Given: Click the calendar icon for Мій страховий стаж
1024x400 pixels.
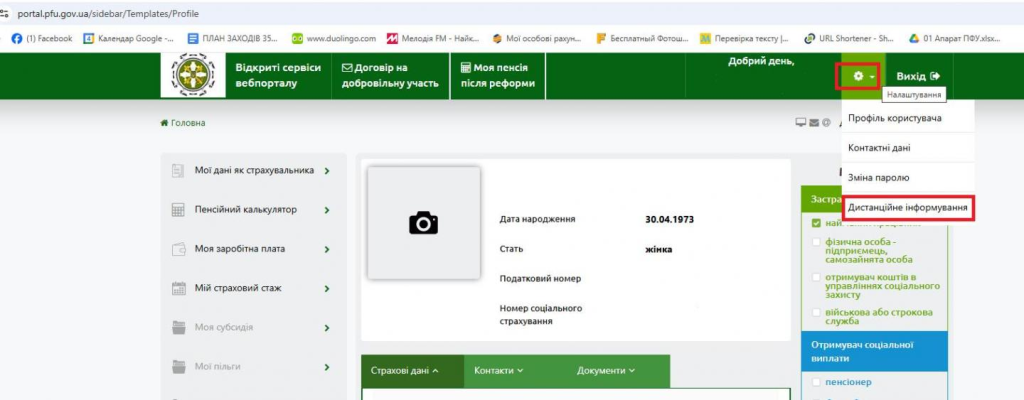Looking at the screenshot, I should point(178,288).
